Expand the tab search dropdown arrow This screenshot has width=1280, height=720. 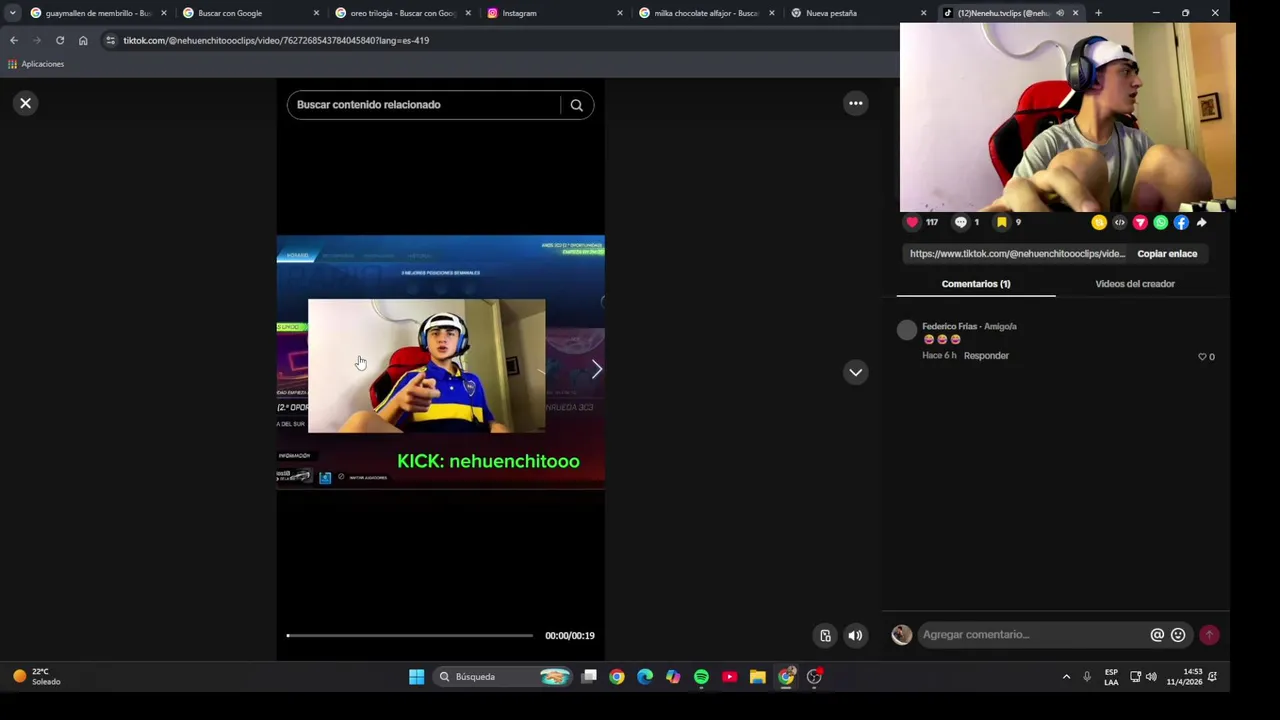point(12,13)
